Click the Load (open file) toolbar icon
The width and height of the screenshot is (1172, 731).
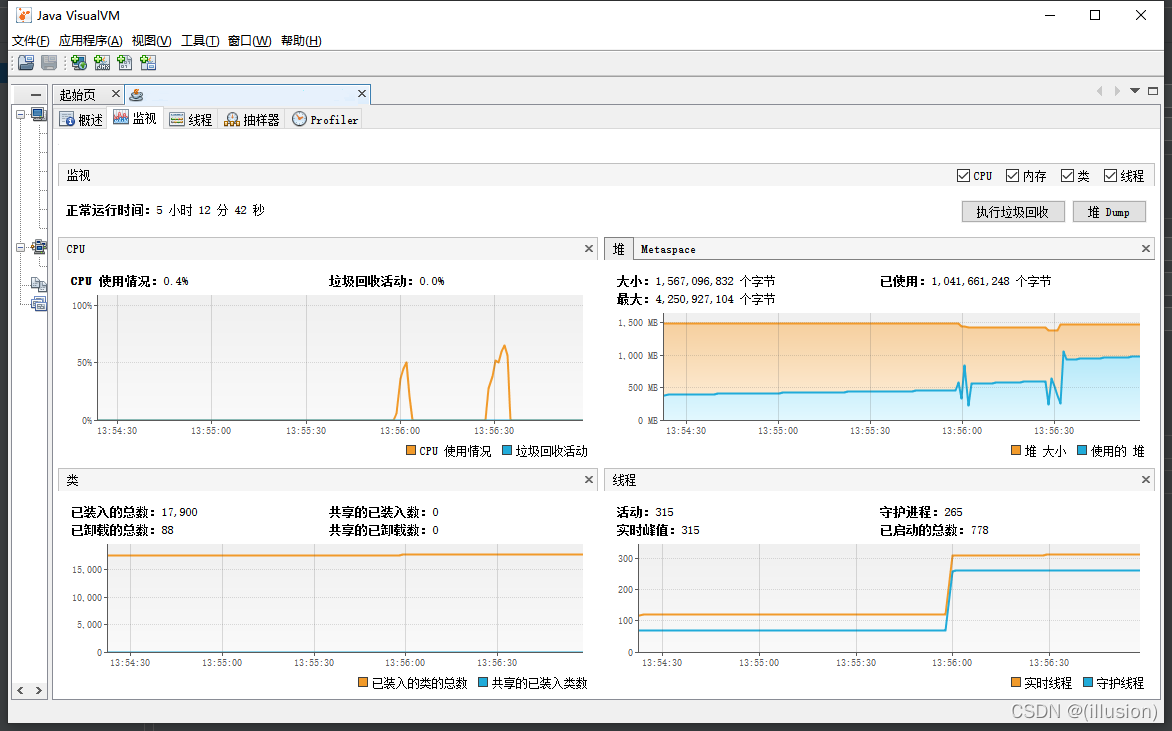pyautogui.click(x=26, y=63)
